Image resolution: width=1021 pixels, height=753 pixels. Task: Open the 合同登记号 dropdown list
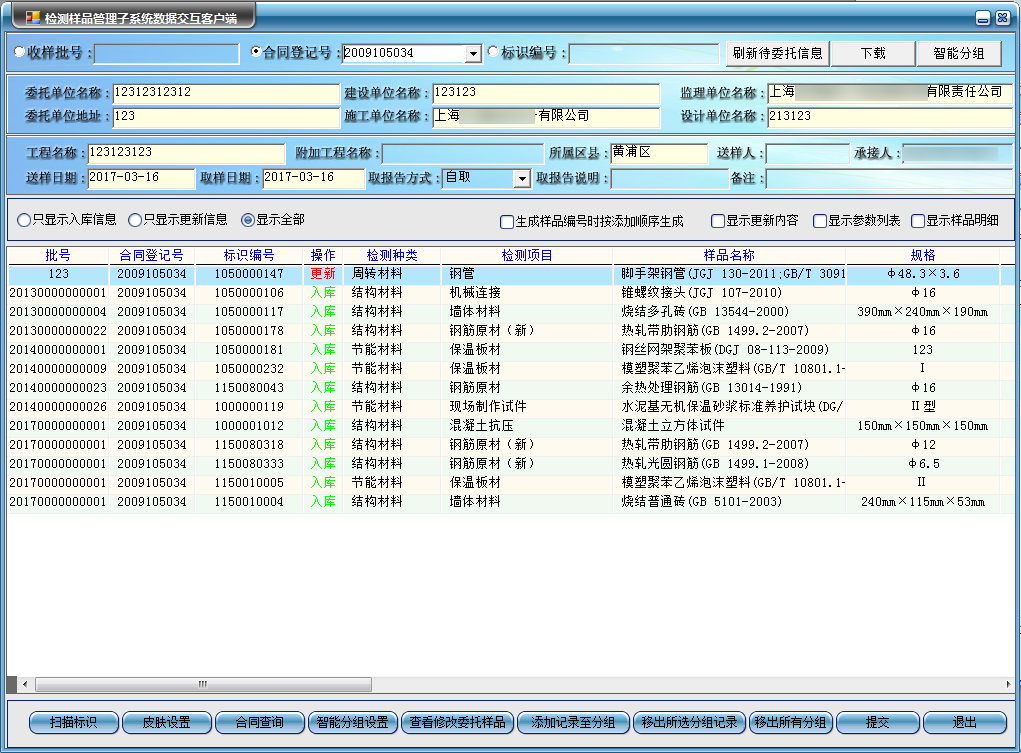[x=473, y=53]
